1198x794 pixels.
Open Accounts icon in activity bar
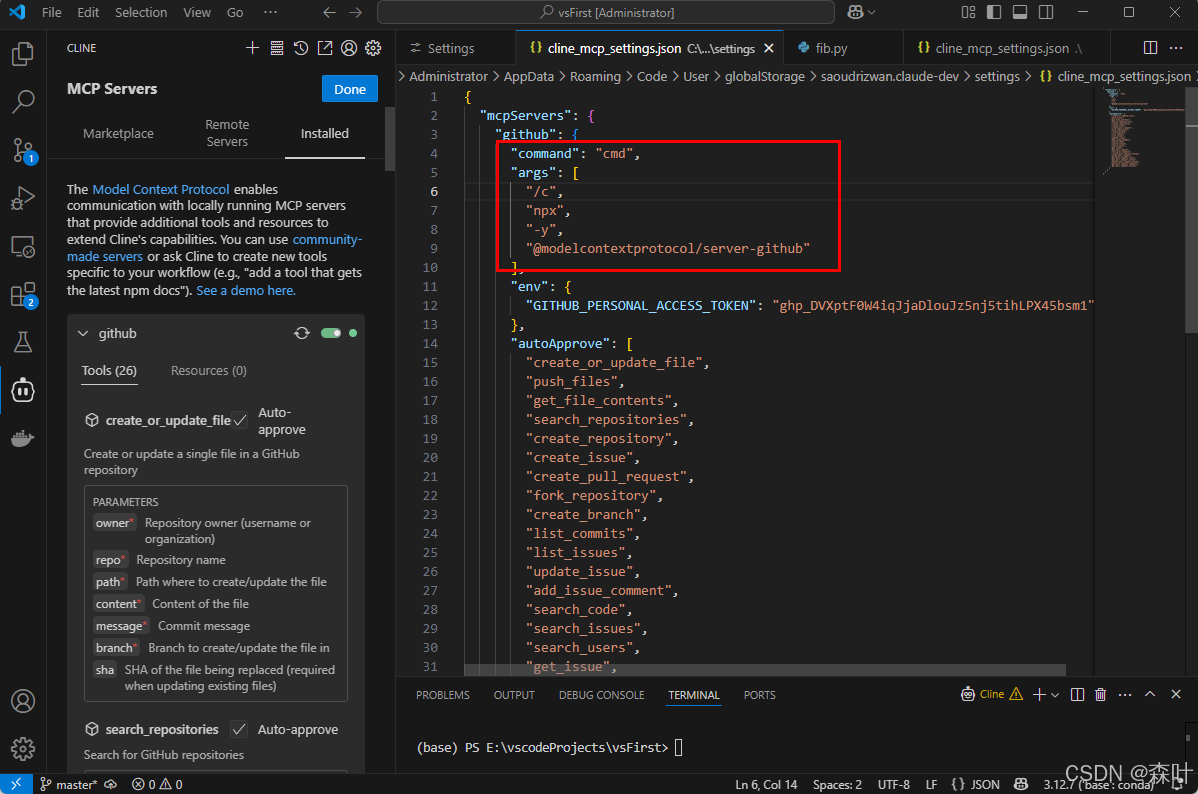(x=23, y=701)
